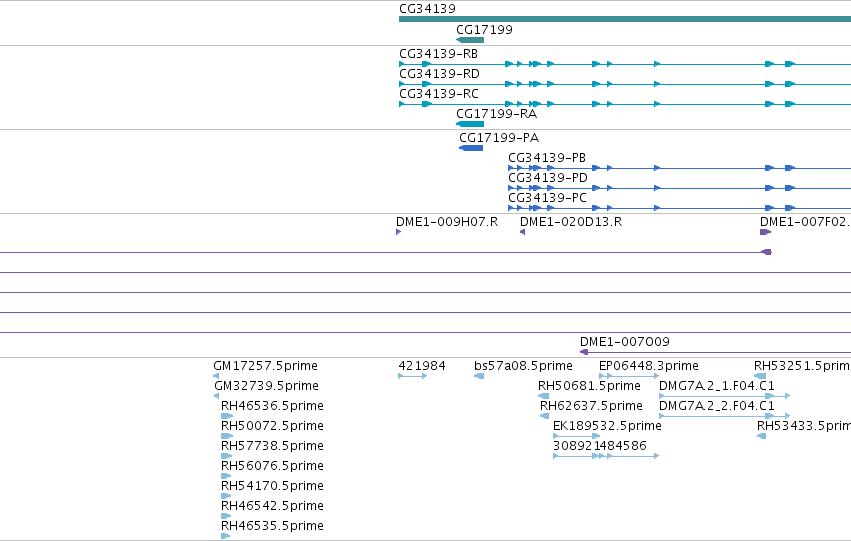Click the RH62637.5prime EST arrow
Image resolution: width=851 pixels, height=541 pixels.
coord(544,416)
